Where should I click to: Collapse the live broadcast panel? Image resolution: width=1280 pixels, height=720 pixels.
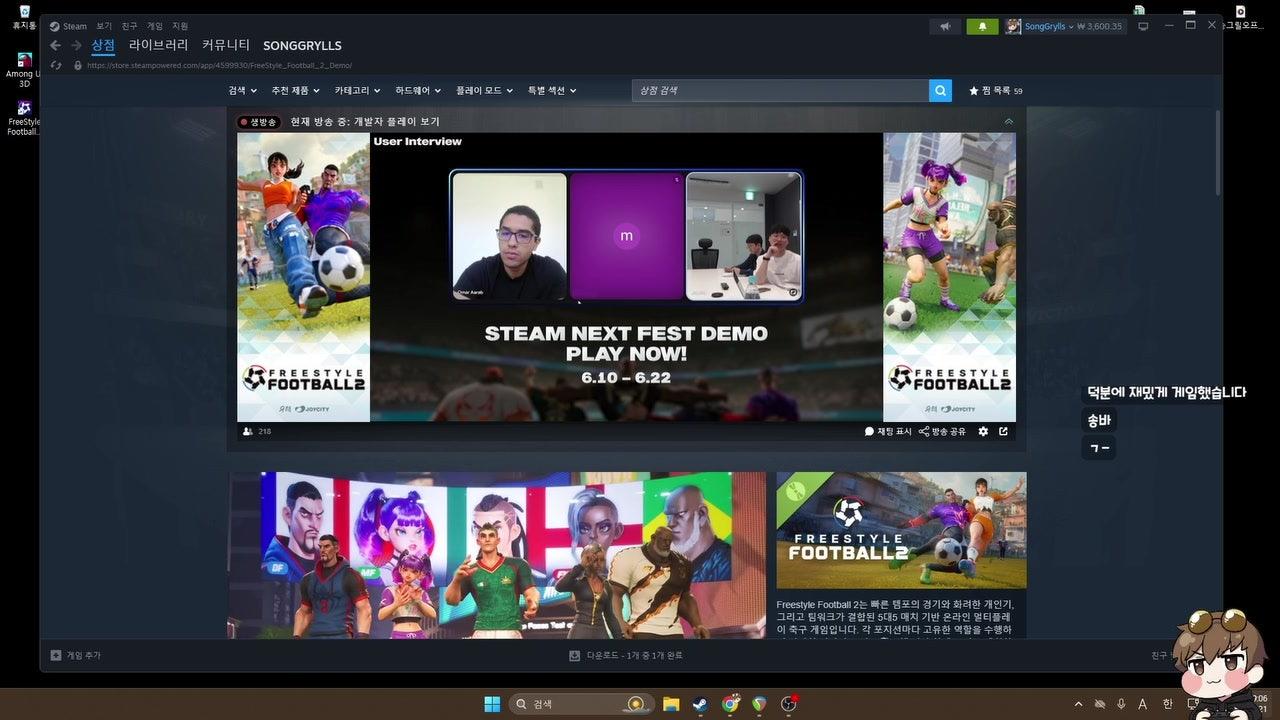pos(1008,121)
